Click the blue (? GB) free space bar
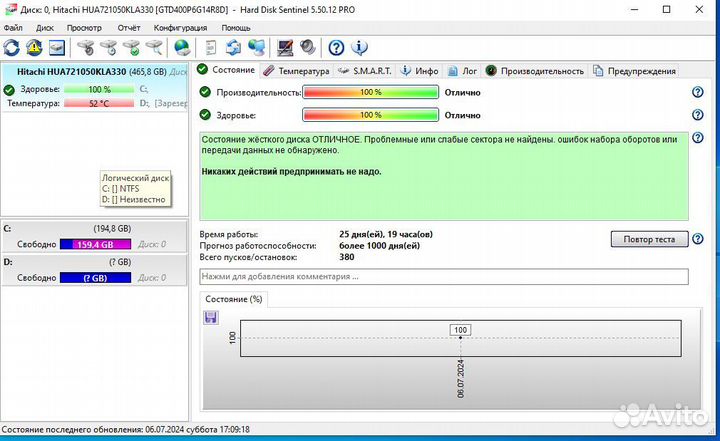This screenshot has height=441, width=720. (96, 278)
